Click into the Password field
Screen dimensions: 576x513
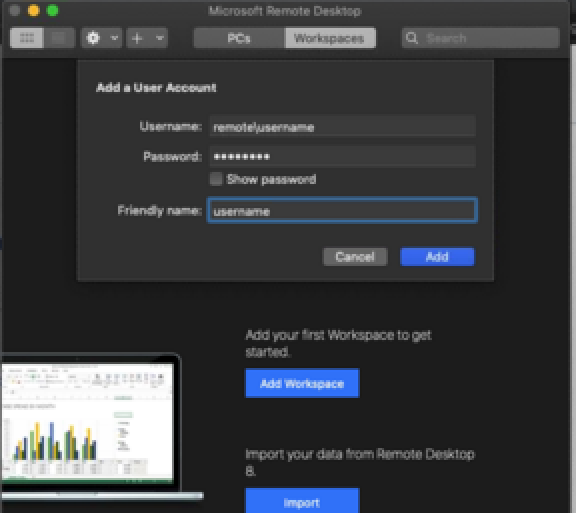[x=343, y=157]
